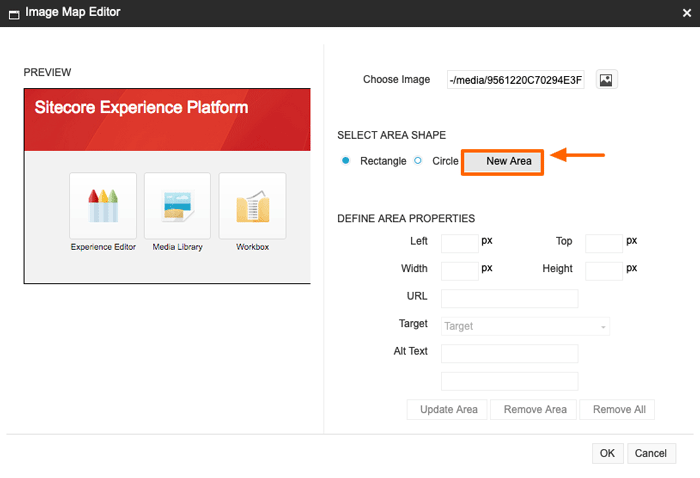Close the Image Map Editor dialog
The height and width of the screenshot is (478, 700).
(x=684, y=14)
